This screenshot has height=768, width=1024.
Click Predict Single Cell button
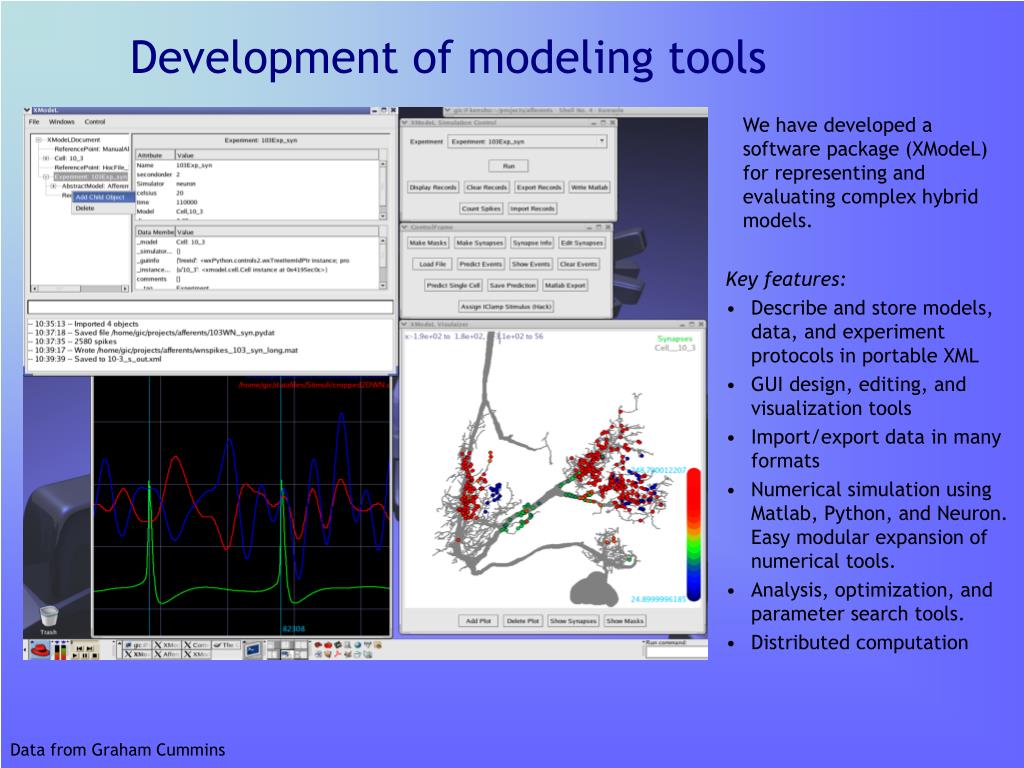(x=453, y=285)
